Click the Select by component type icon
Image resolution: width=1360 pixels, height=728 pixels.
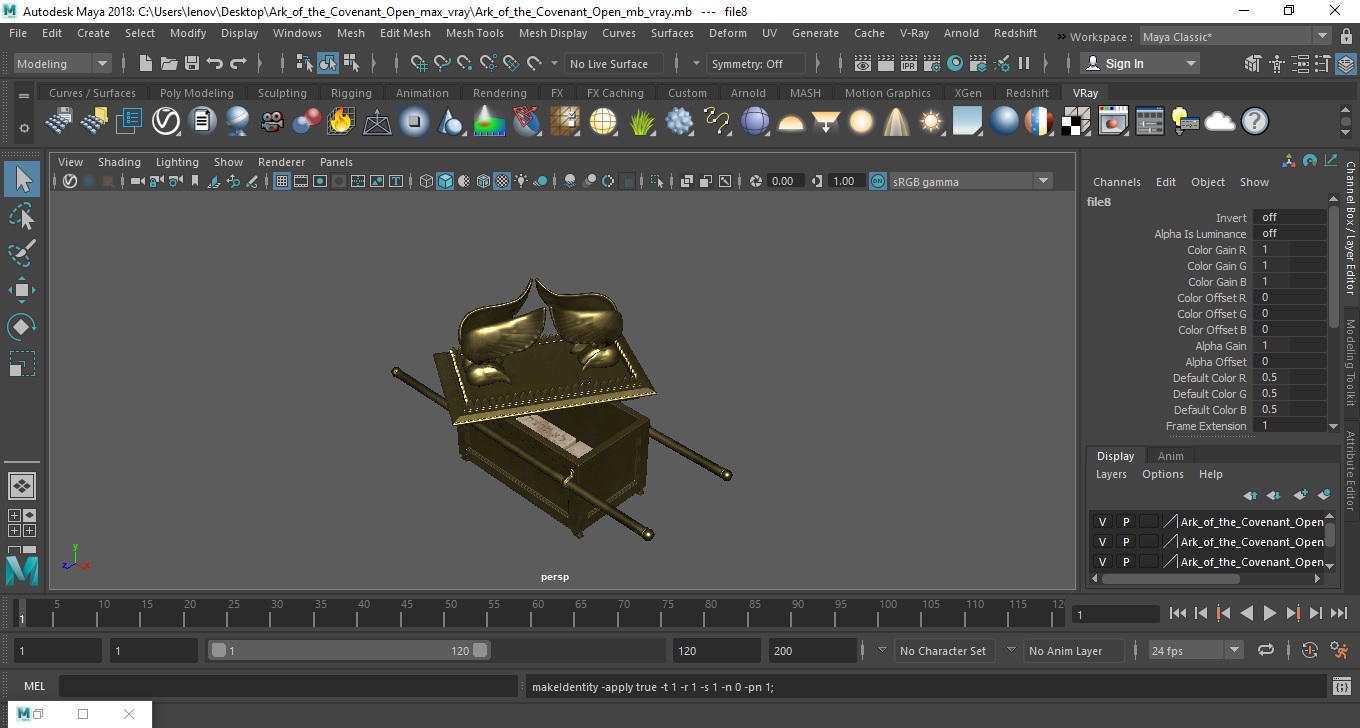(351, 63)
